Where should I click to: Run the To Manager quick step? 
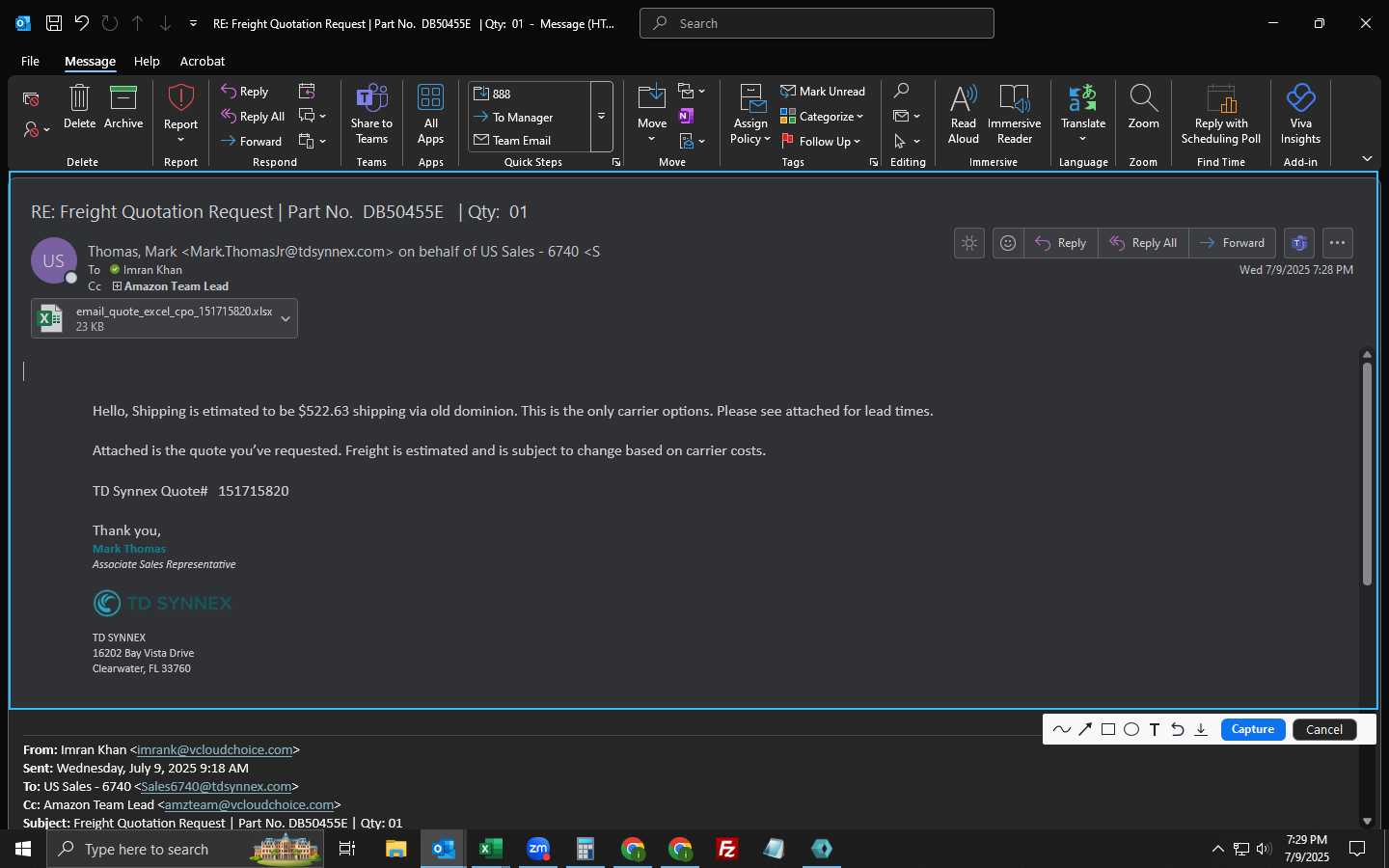529,117
